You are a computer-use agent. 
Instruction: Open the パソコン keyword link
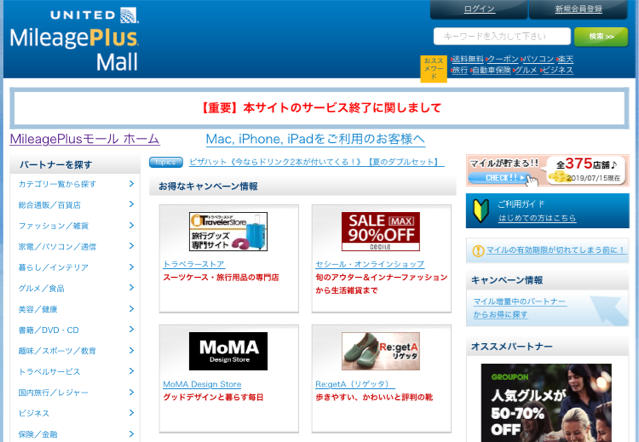(x=538, y=59)
